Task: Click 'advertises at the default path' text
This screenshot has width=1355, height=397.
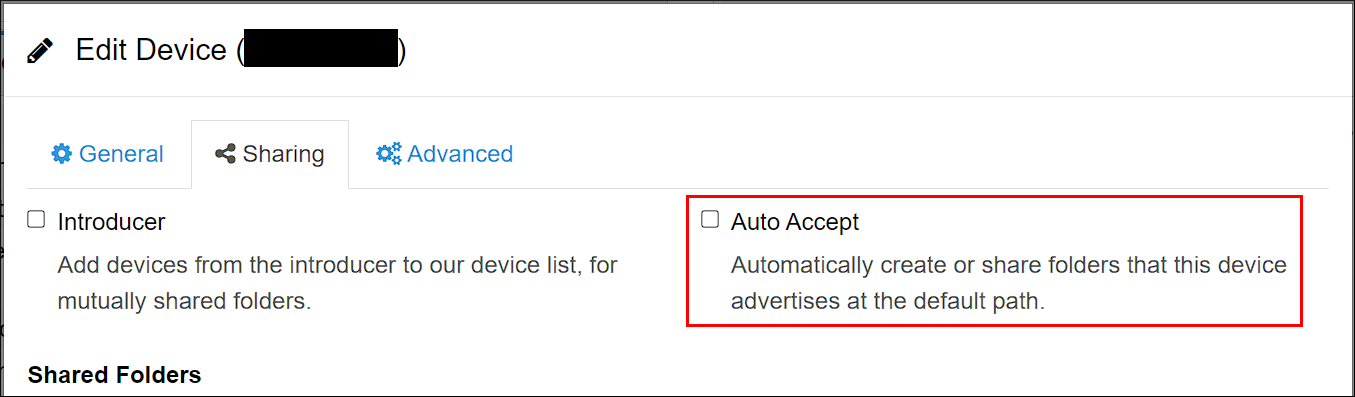Action: (x=888, y=301)
